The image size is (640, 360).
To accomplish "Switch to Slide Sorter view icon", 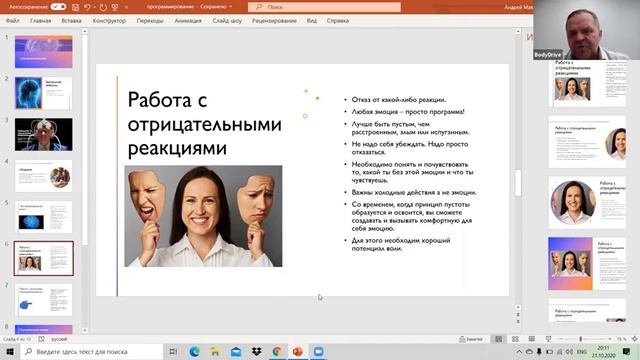I will point(516,339).
